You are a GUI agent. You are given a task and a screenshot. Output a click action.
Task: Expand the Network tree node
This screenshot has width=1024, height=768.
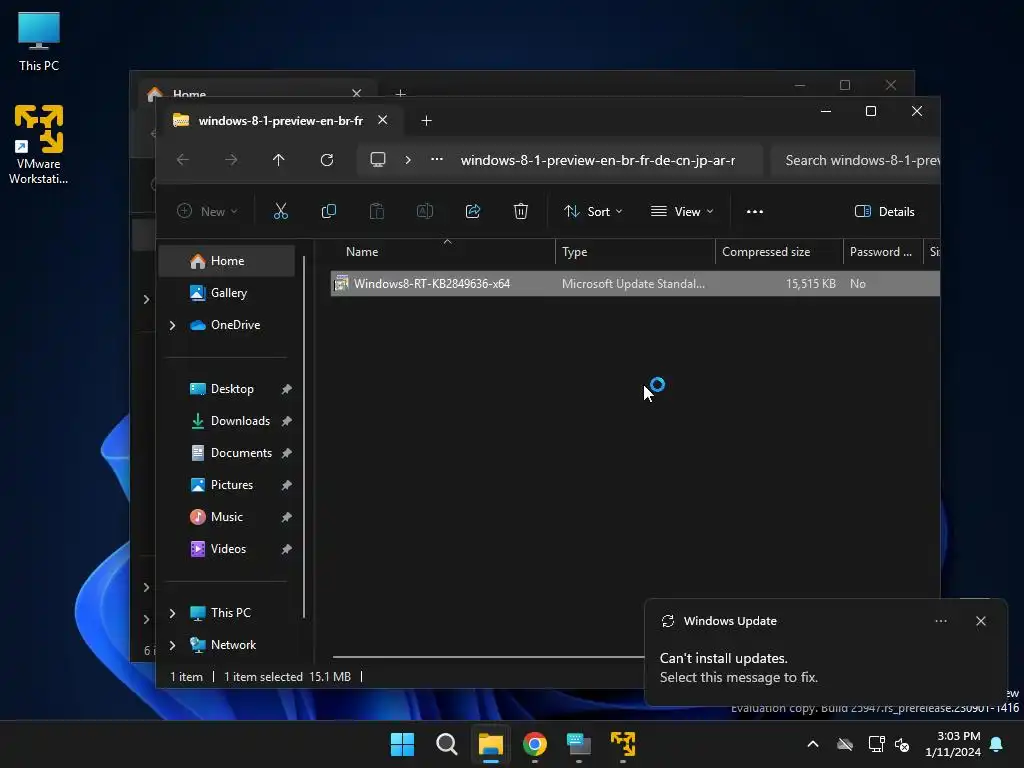(x=172, y=645)
